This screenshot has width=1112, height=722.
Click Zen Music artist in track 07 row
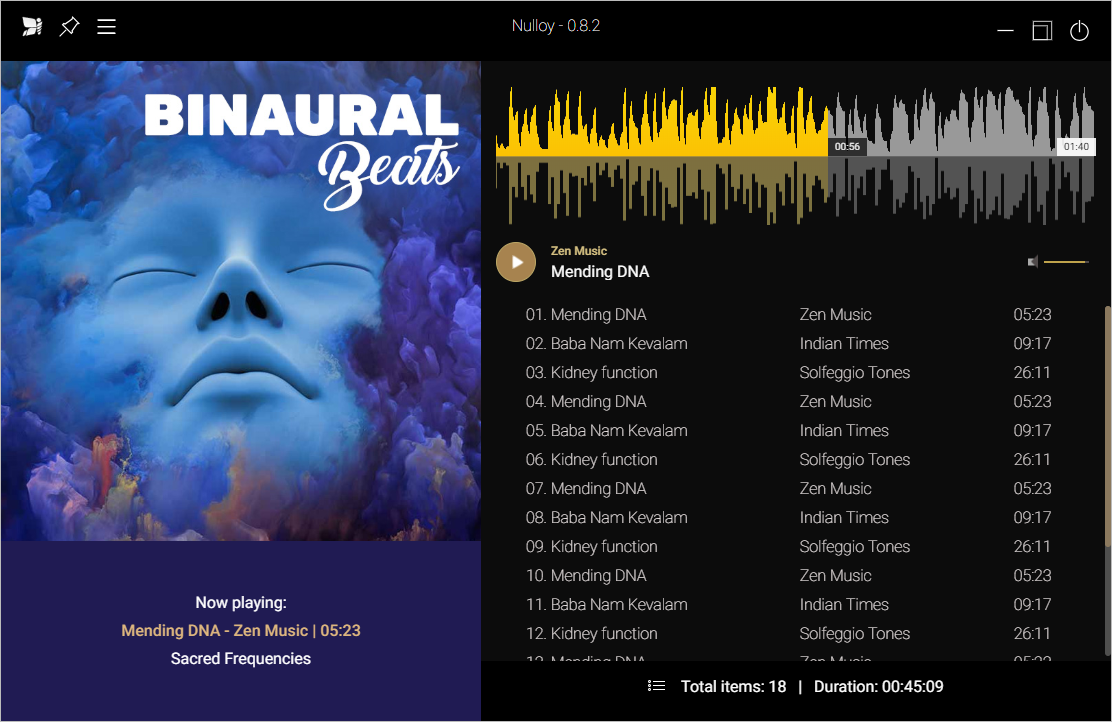point(835,489)
